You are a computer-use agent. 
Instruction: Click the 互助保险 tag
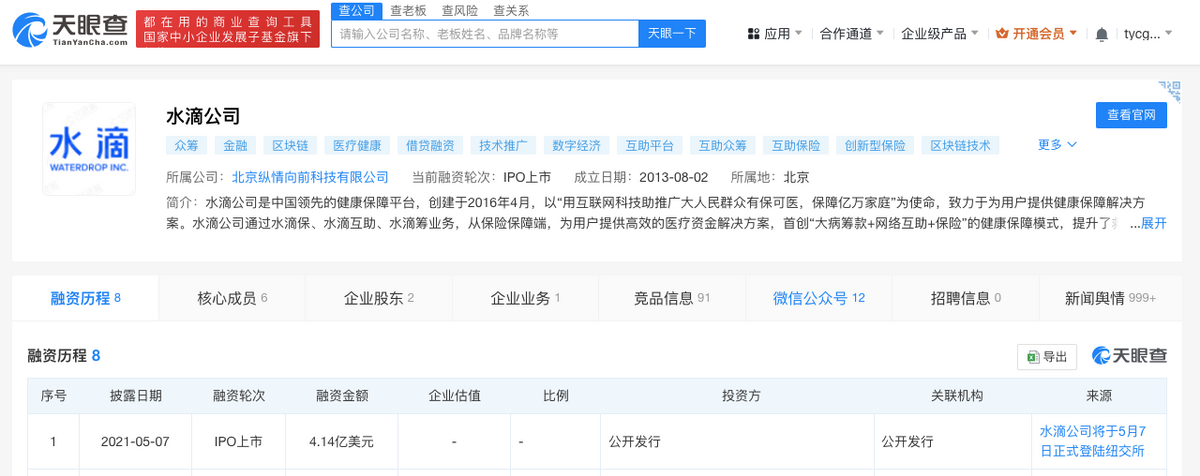(x=796, y=145)
